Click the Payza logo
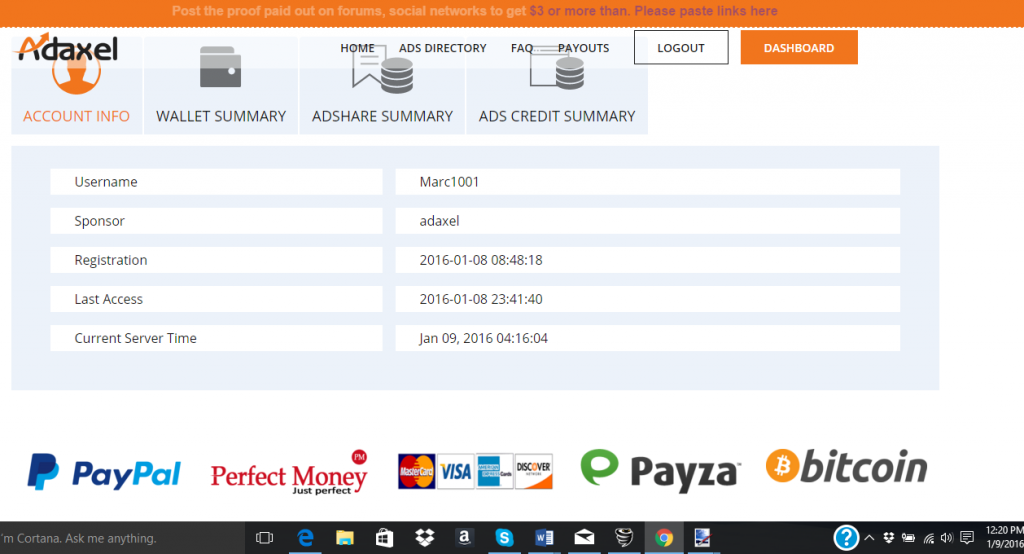The height and width of the screenshot is (554, 1024). point(660,470)
